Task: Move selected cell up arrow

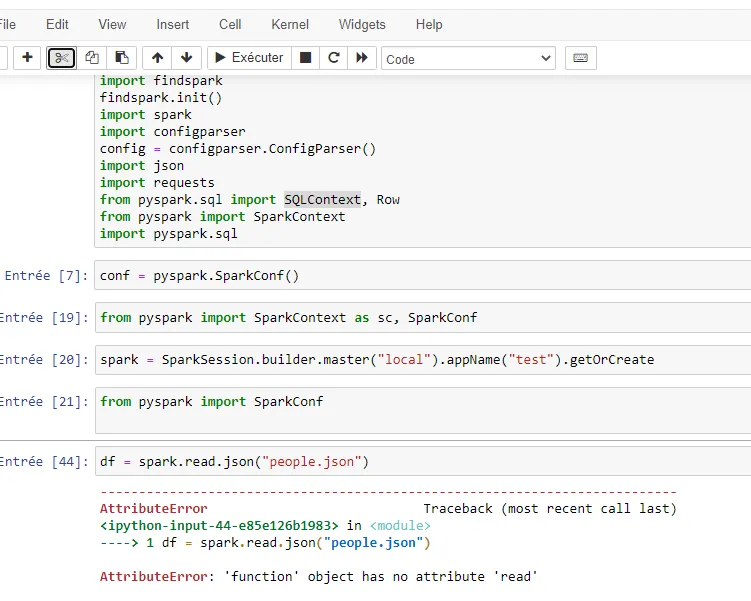Action: (x=158, y=58)
